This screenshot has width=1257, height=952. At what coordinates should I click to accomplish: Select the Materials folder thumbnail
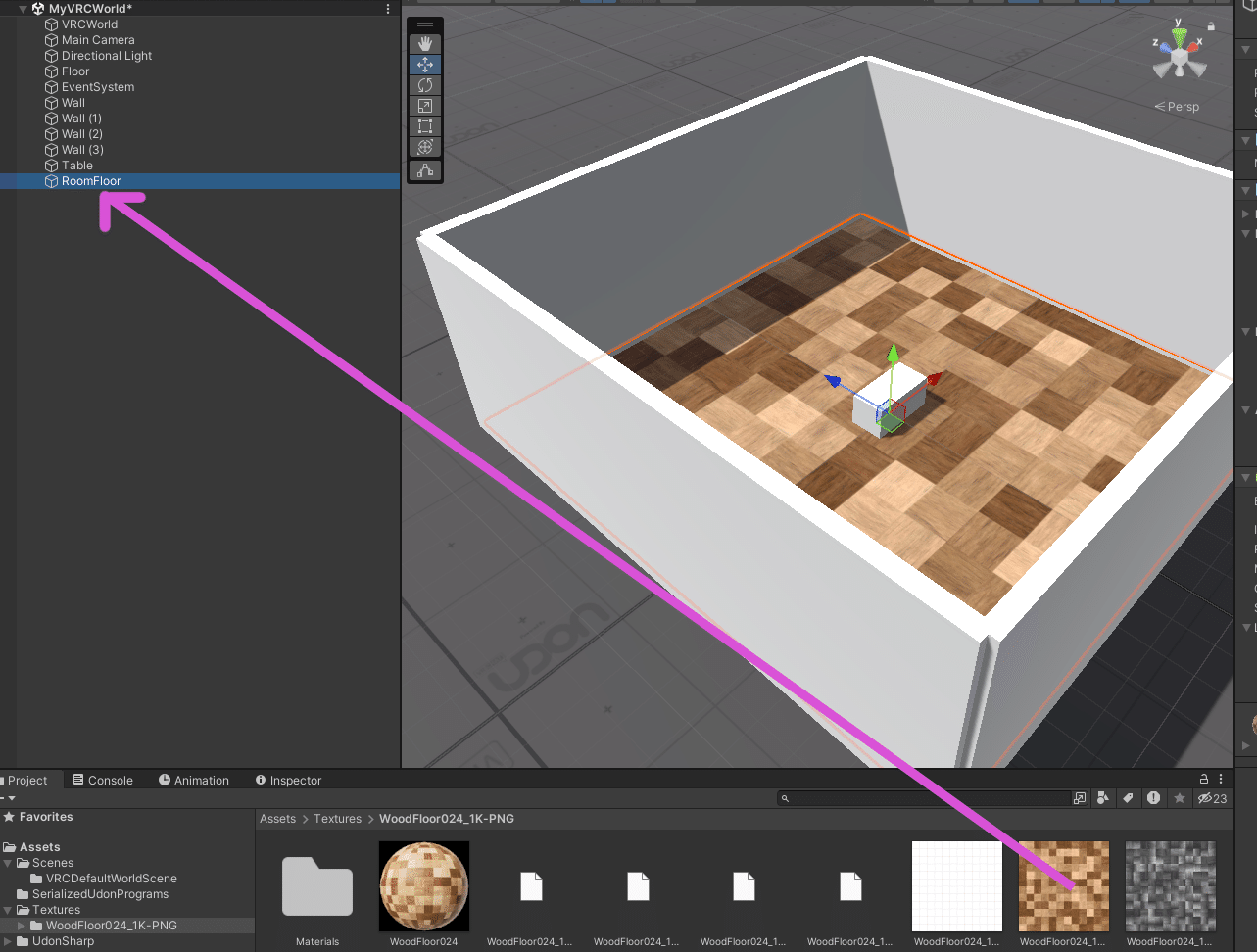317,886
